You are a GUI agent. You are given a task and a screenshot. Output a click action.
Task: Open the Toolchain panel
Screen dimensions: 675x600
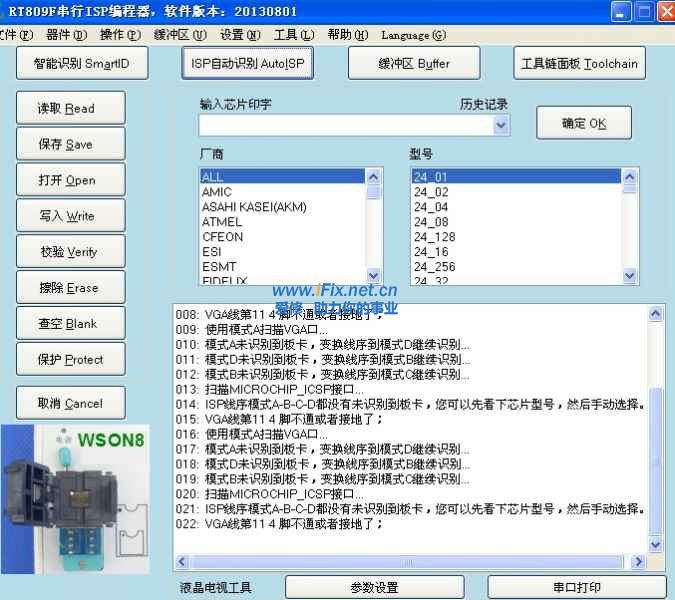[579, 64]
